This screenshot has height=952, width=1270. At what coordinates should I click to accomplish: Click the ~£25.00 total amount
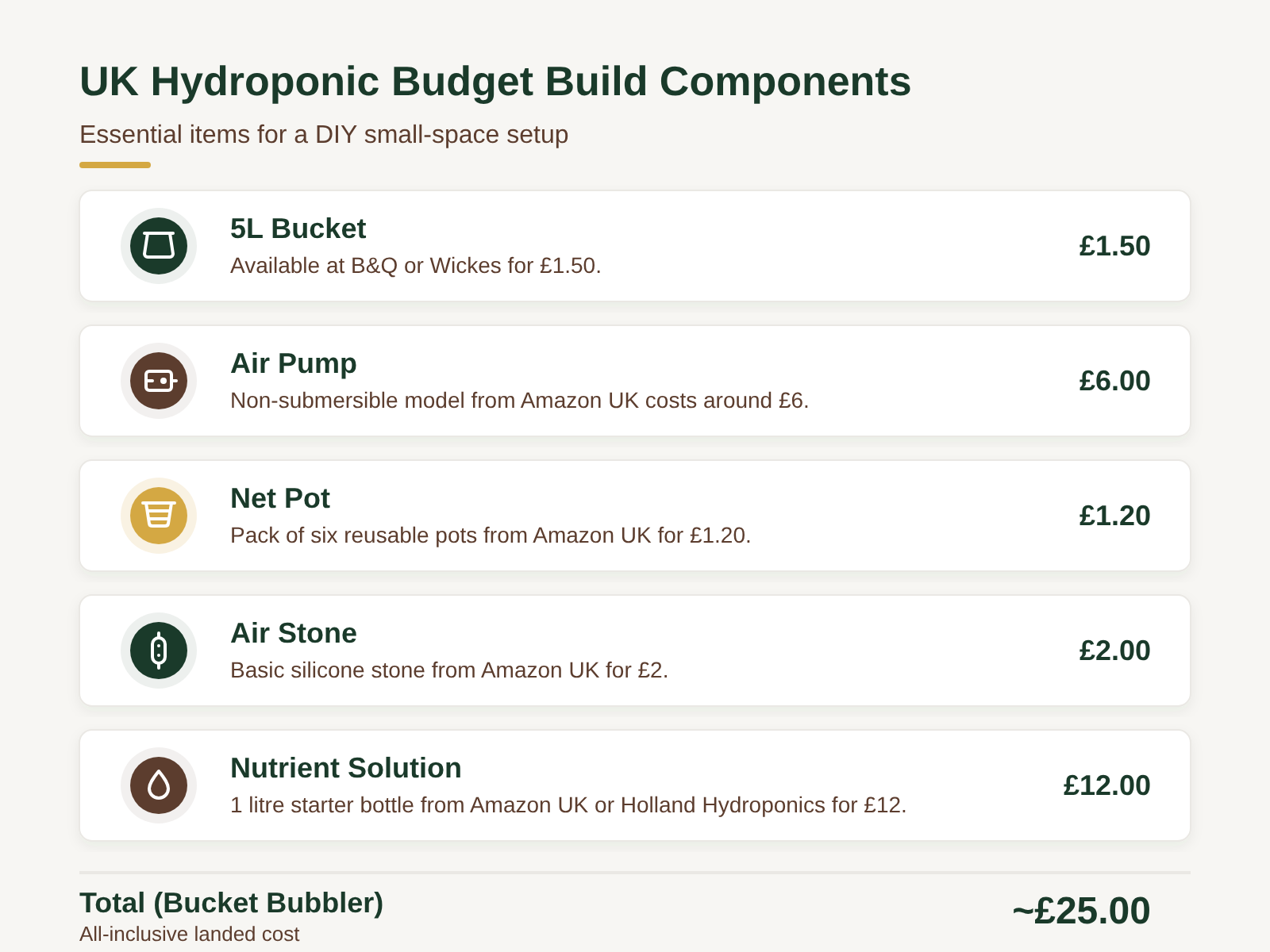[1081, 911]
